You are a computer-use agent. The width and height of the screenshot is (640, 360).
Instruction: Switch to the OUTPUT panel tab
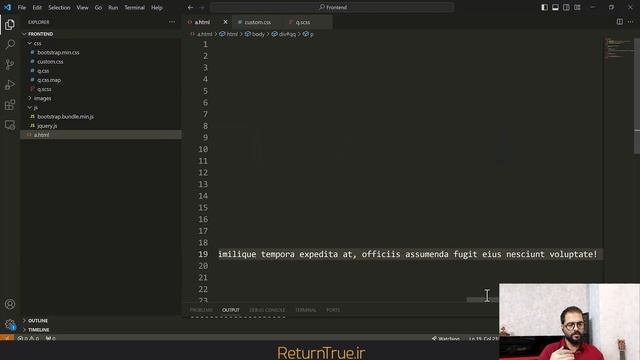231,310
